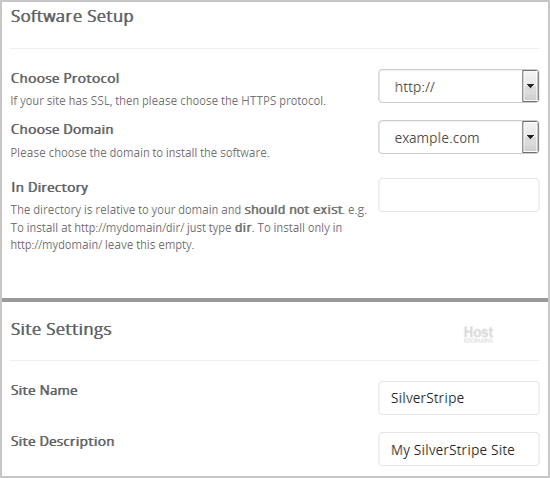
Task: Click the Site Name field containing SilverStripe
Action: click(458, 398)
